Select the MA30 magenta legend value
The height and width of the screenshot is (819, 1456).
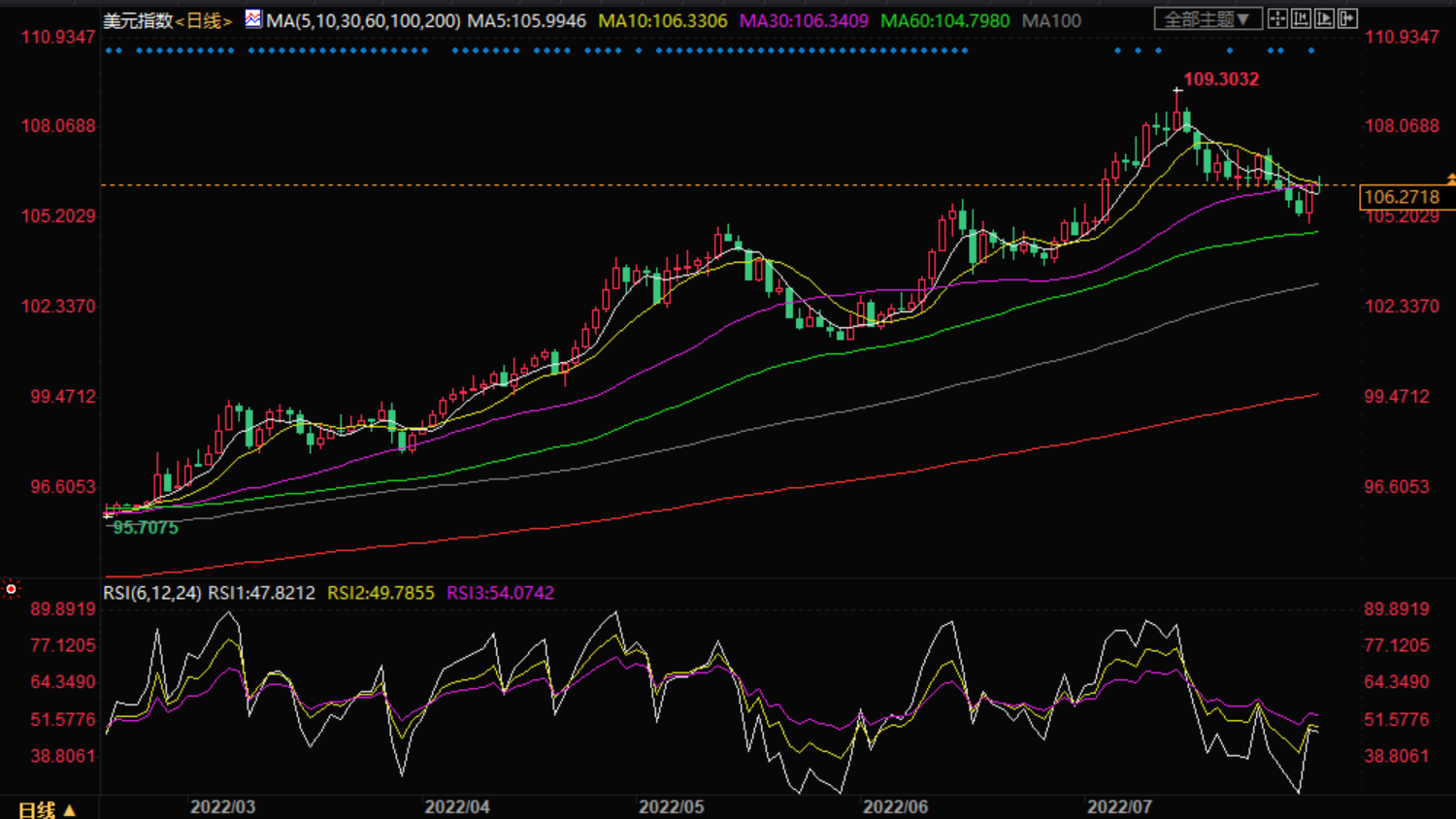[x=804, y=20]
